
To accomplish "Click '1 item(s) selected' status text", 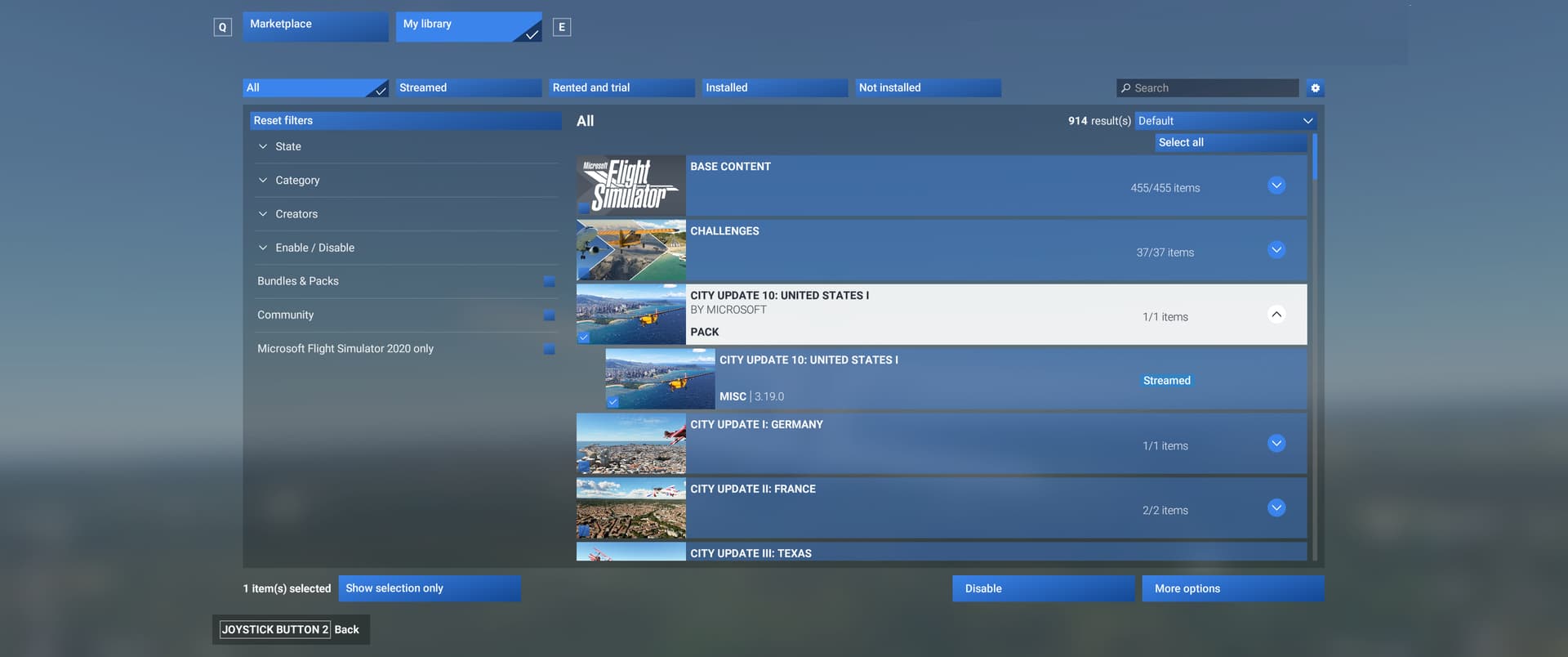I will pos(287,588).
